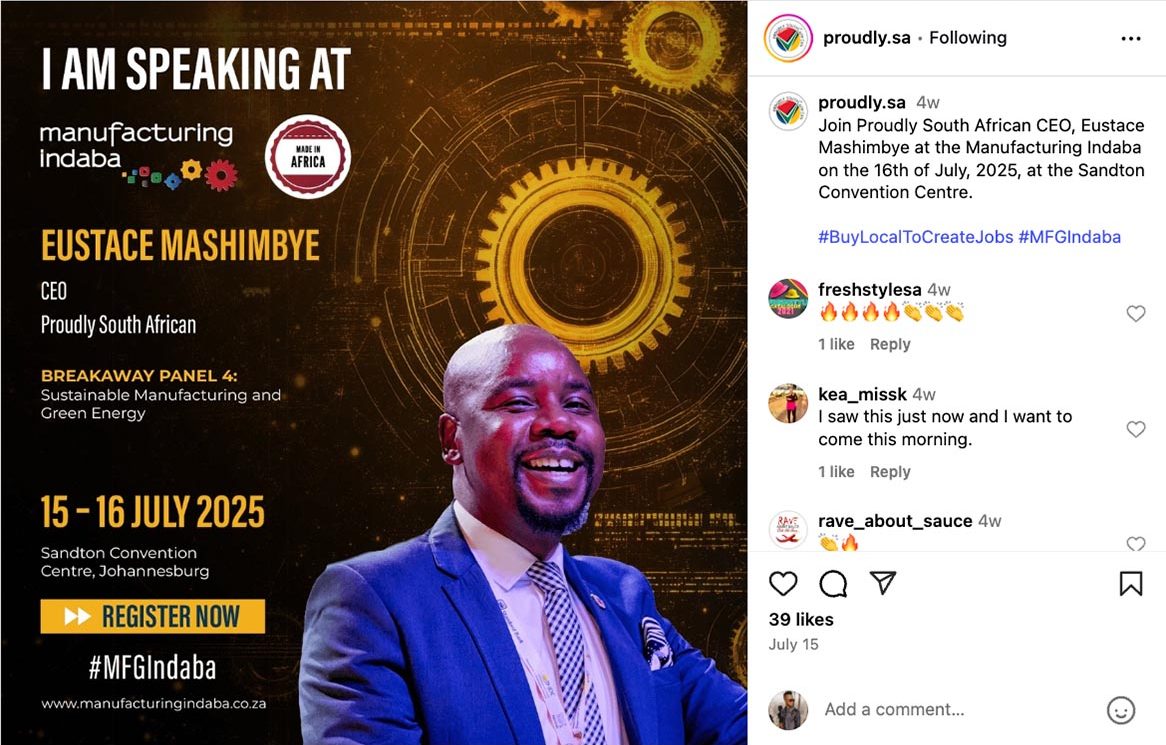Share post via paper plane icon
This screenshot has height=745, width=1166.
883,583
